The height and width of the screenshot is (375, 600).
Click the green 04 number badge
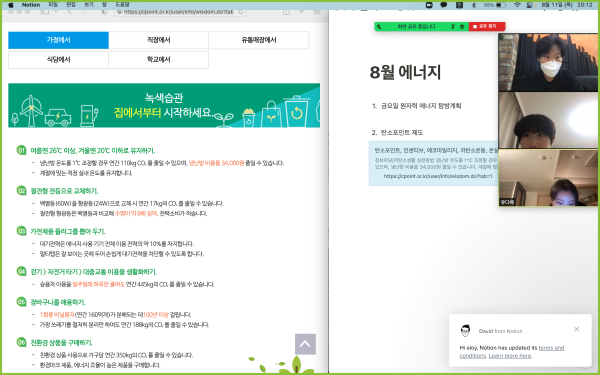(21, 271)
